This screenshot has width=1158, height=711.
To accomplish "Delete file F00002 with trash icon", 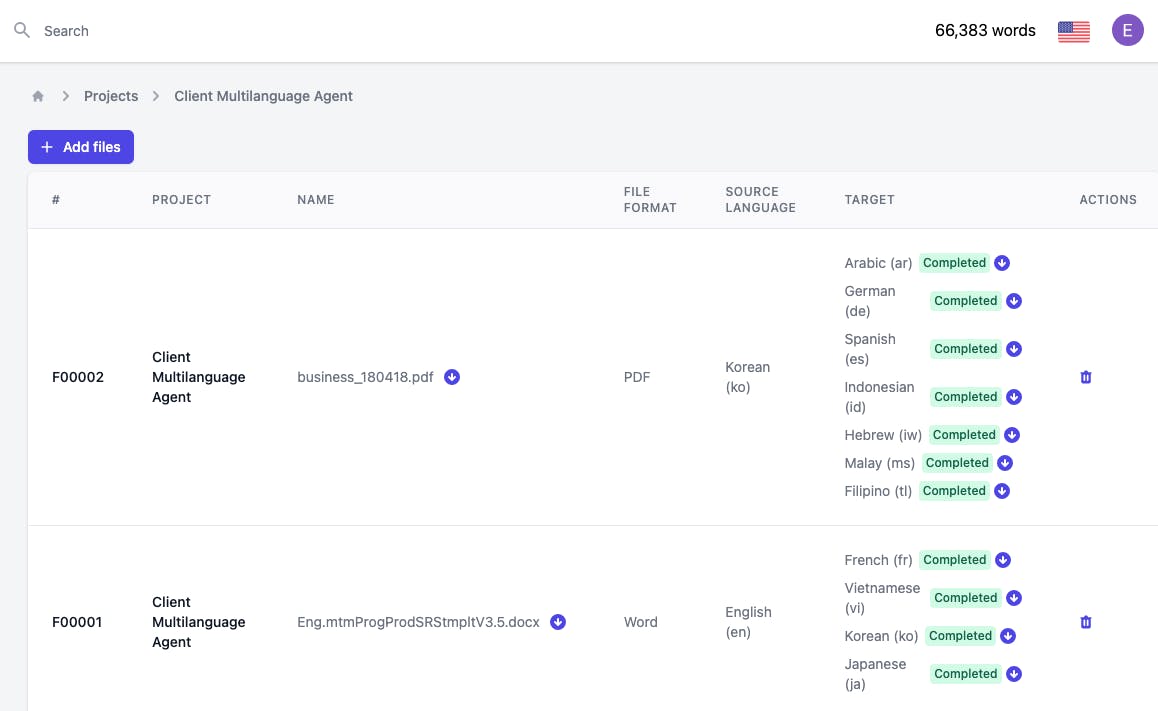I will coord(1086,377).
